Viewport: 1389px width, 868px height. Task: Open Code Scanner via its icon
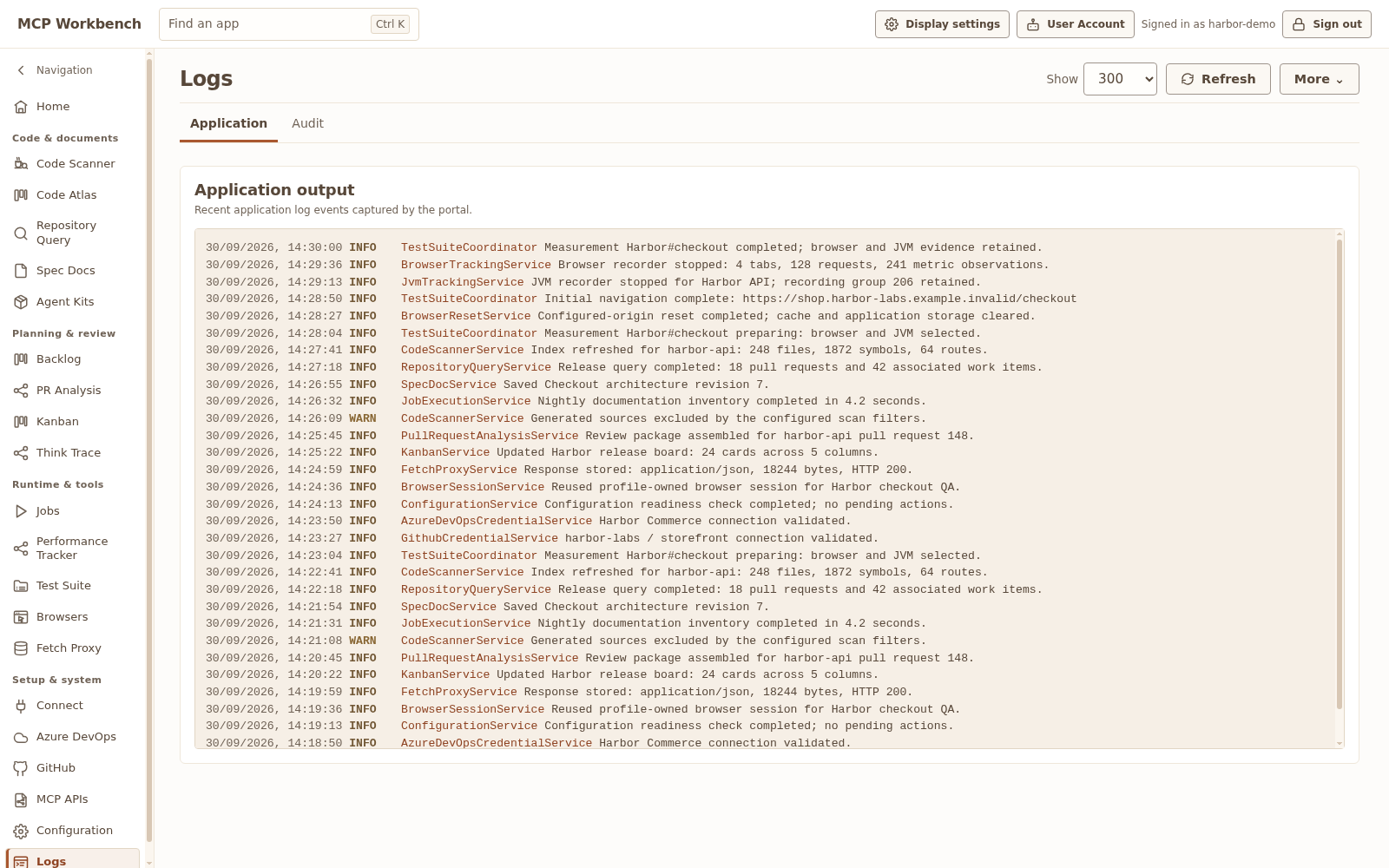(x=21, y=164)
